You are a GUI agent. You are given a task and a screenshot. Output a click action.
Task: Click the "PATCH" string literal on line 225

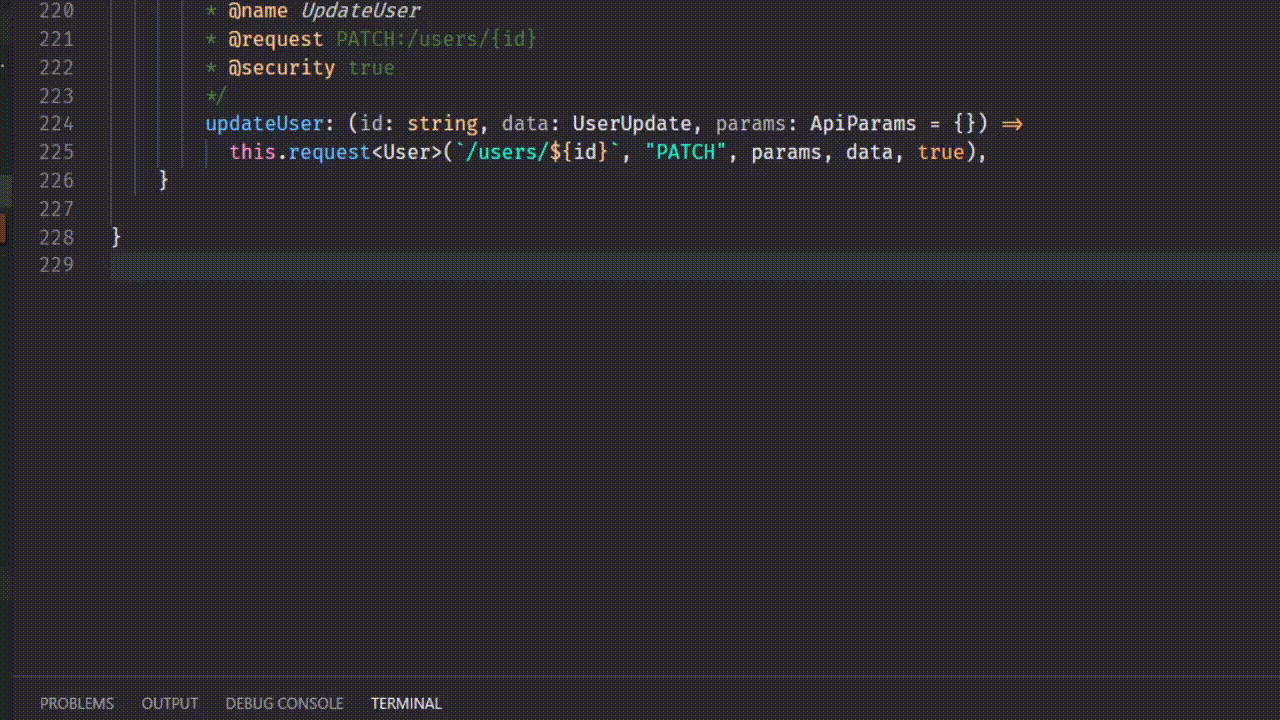point(685,152)
